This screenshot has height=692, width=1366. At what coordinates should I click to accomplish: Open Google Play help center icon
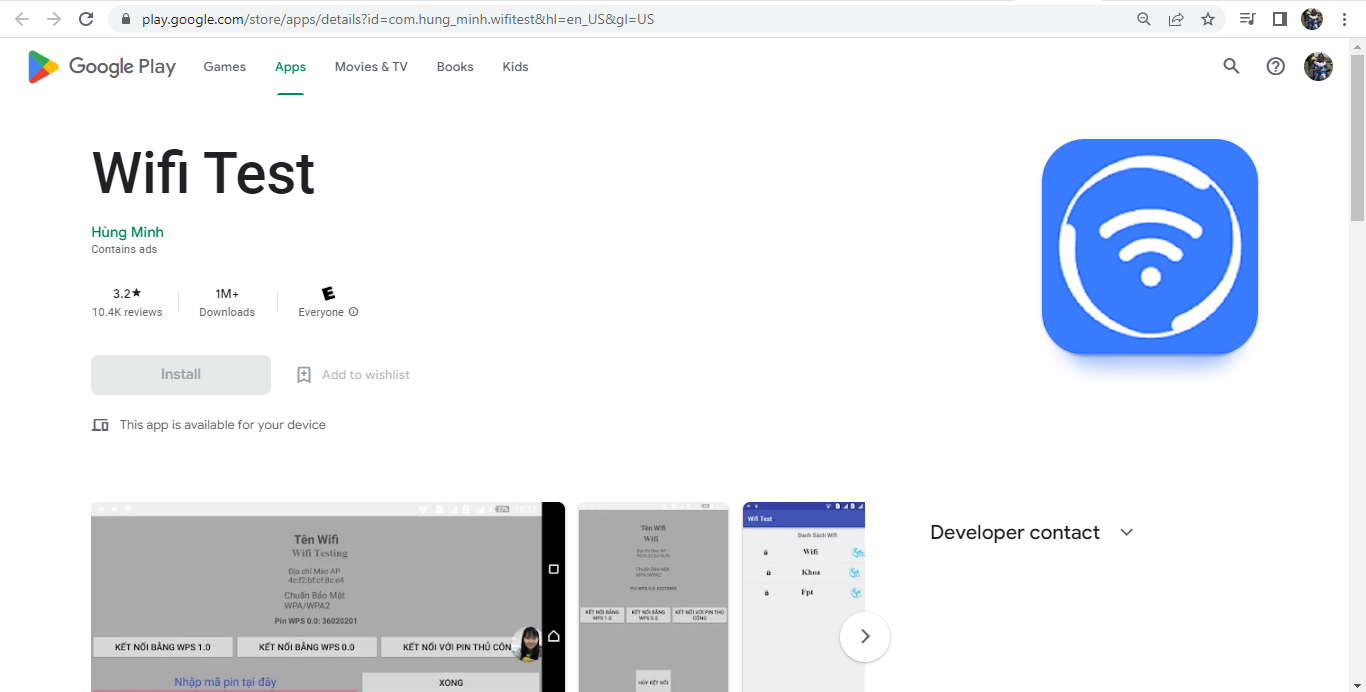pyautogui.click(x=1275, y=66)
